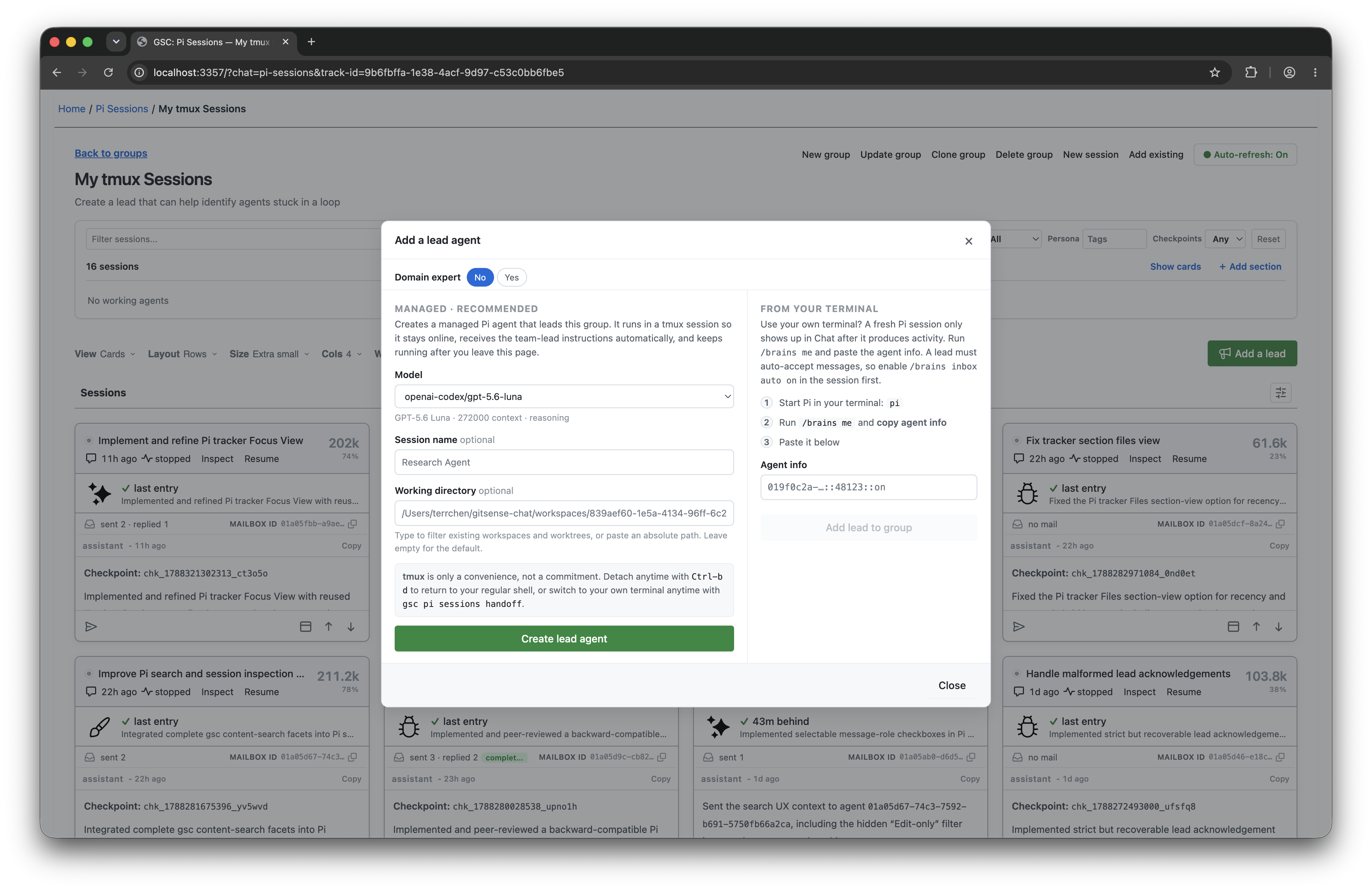The height and width of the screenshot is (891, 1372).
Task: Focus the Session name input field
Action: pos(564,462)
